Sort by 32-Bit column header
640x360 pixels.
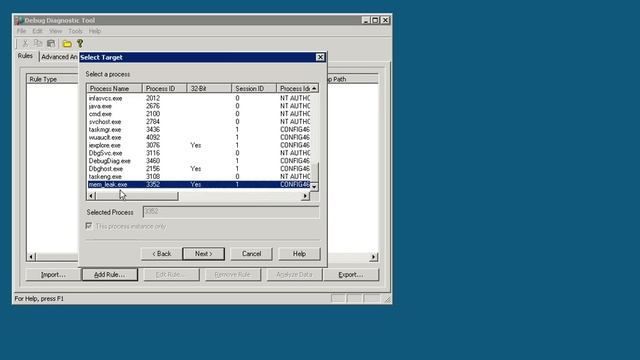[209, 89]
